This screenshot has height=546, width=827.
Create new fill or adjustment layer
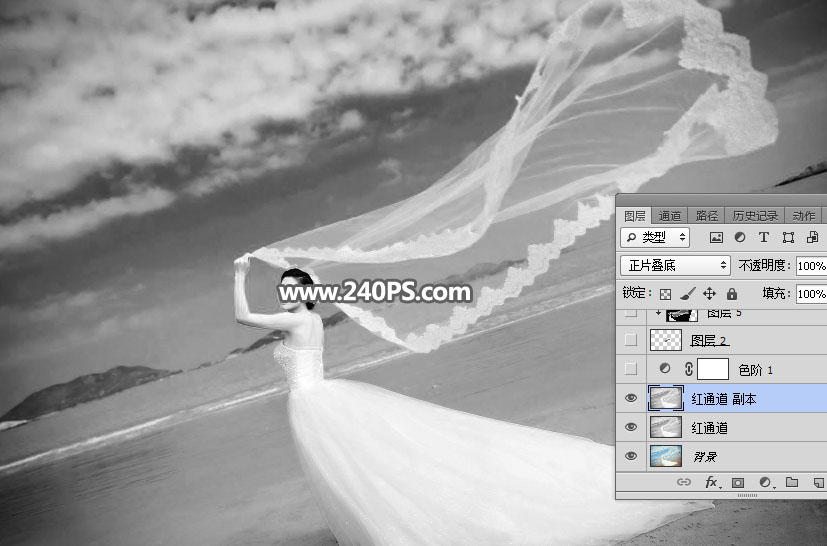(x=765, y=482)
